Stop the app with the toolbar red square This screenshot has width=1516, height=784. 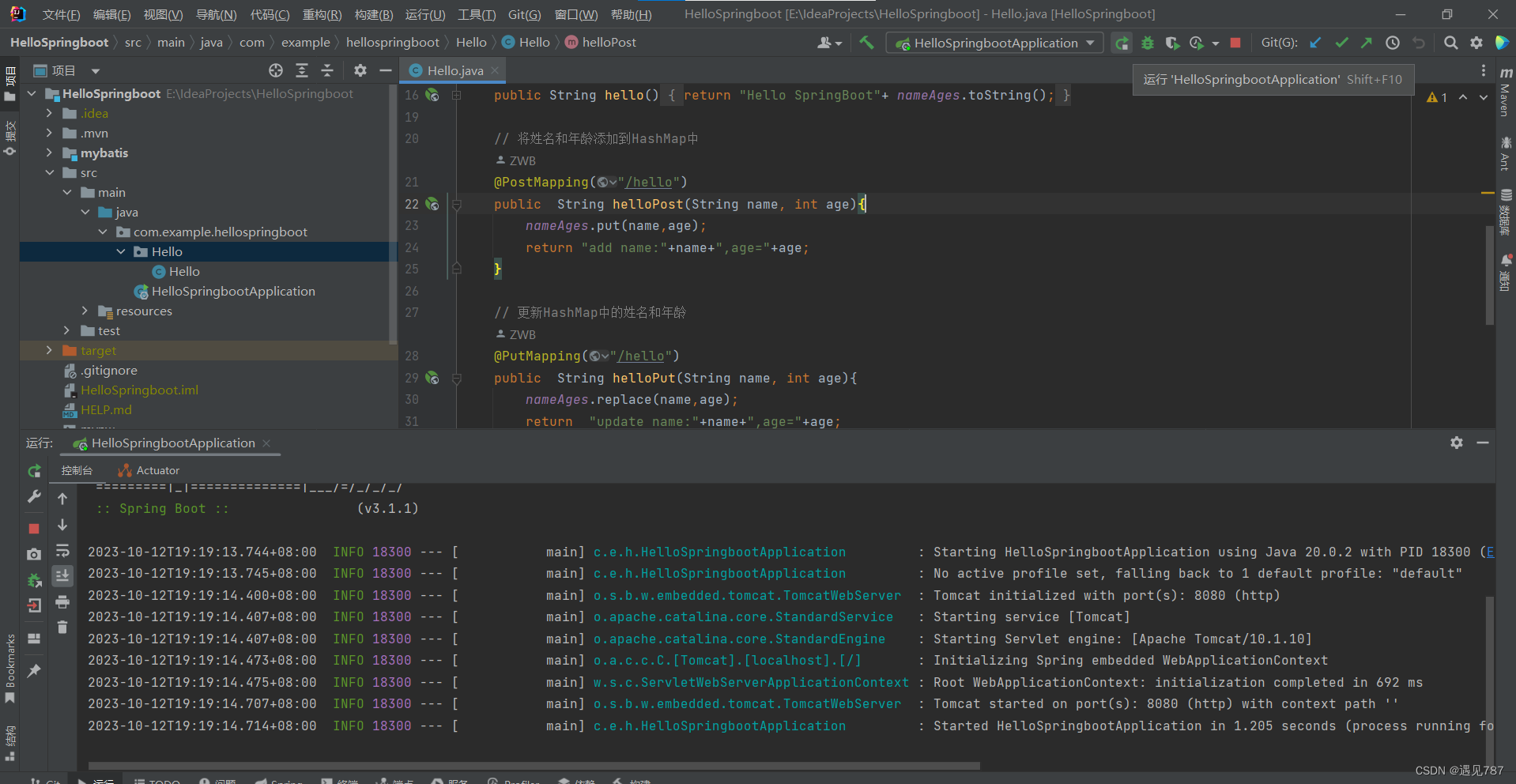click(x=1235, y=43)
